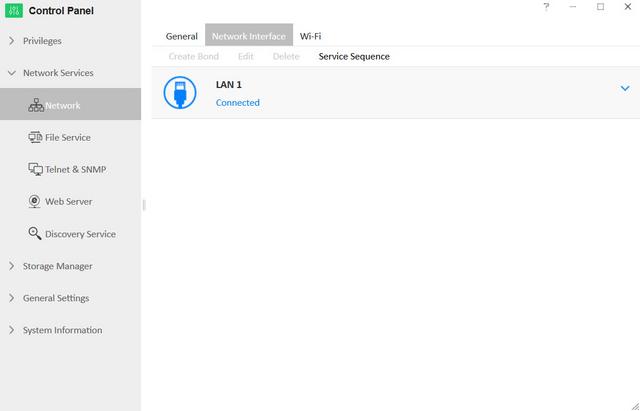640x411 pixels.
Task: Click the Web Server icon
Action: coord(34,201)
